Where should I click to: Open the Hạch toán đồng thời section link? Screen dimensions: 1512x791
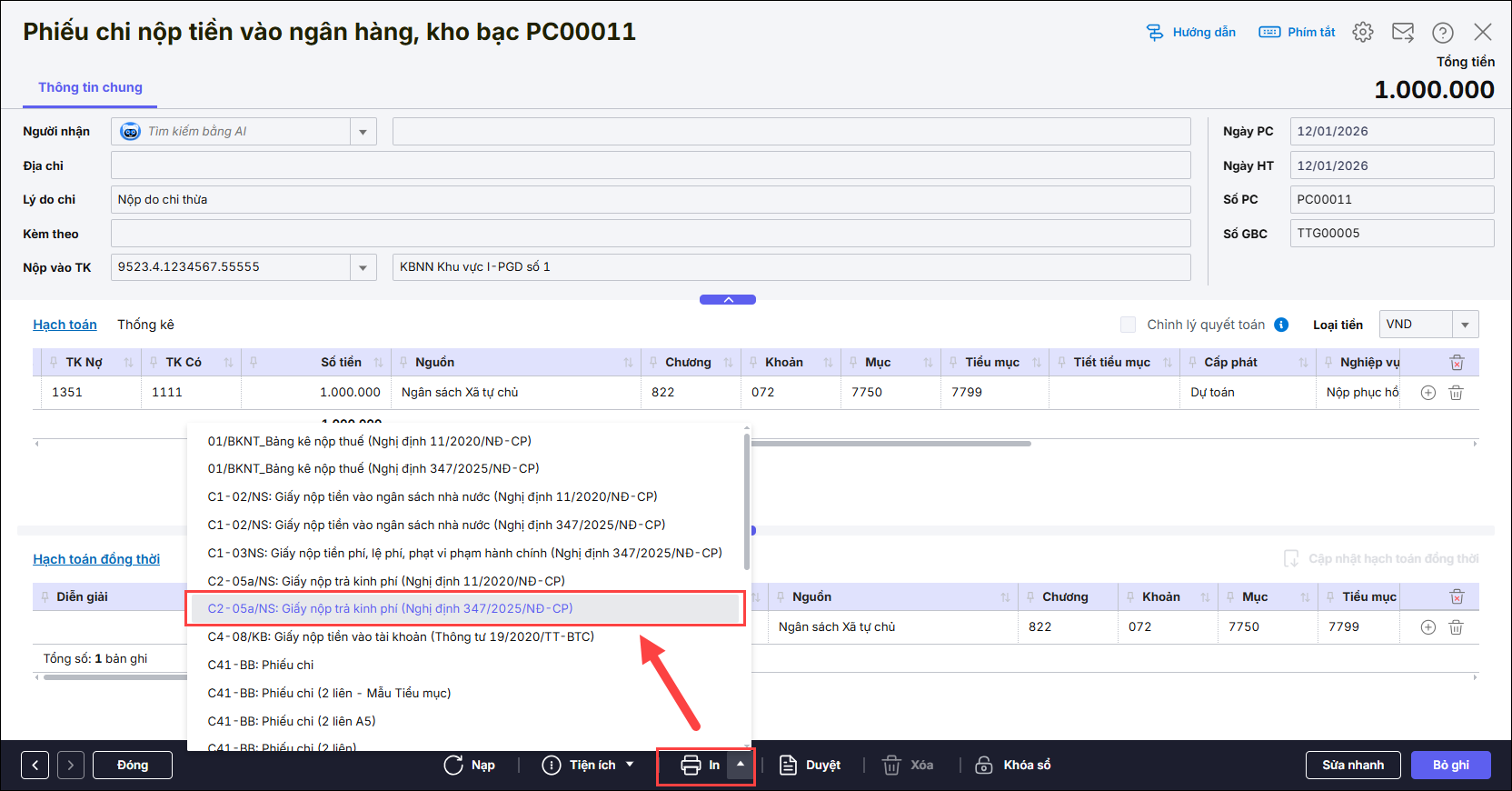tap(96, 559)
